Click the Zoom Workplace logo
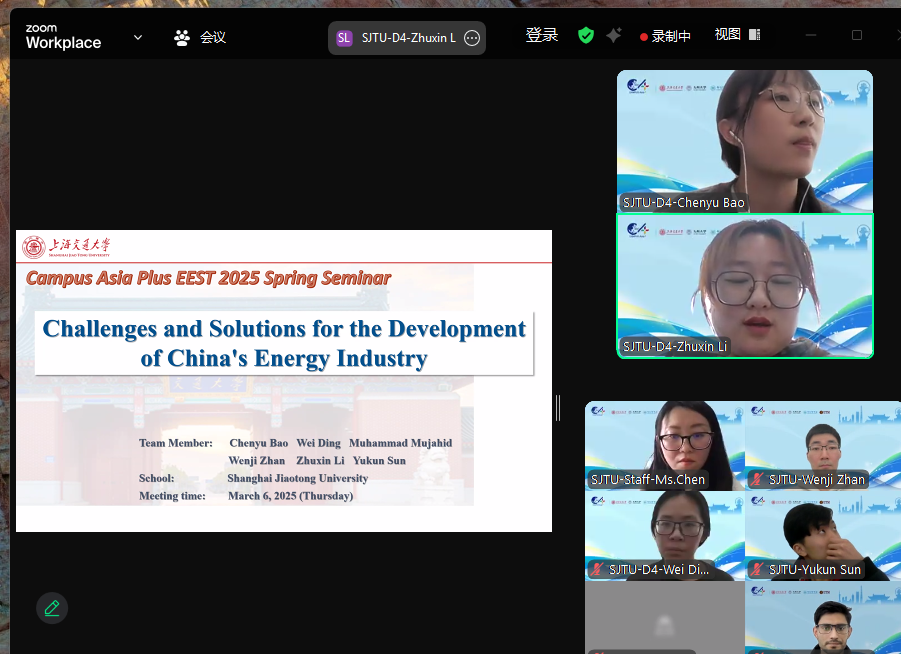 click(x=63, y=37)
